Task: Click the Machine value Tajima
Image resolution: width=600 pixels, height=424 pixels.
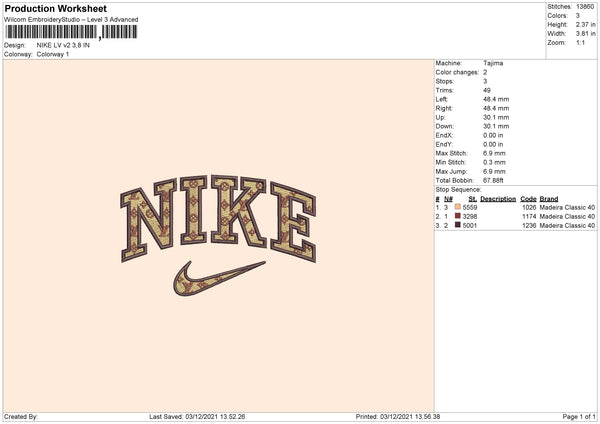Action: 493,63
